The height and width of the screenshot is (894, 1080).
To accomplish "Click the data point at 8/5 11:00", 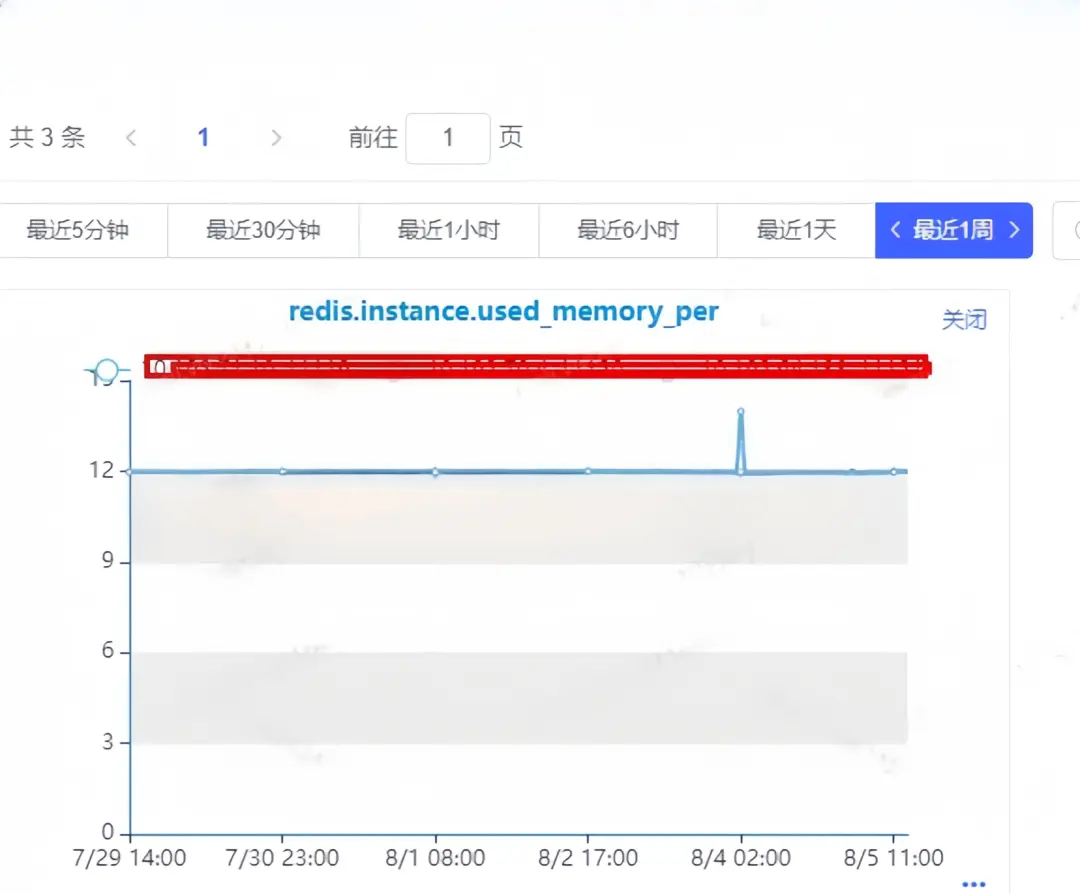I will click(x=893, y=472).
